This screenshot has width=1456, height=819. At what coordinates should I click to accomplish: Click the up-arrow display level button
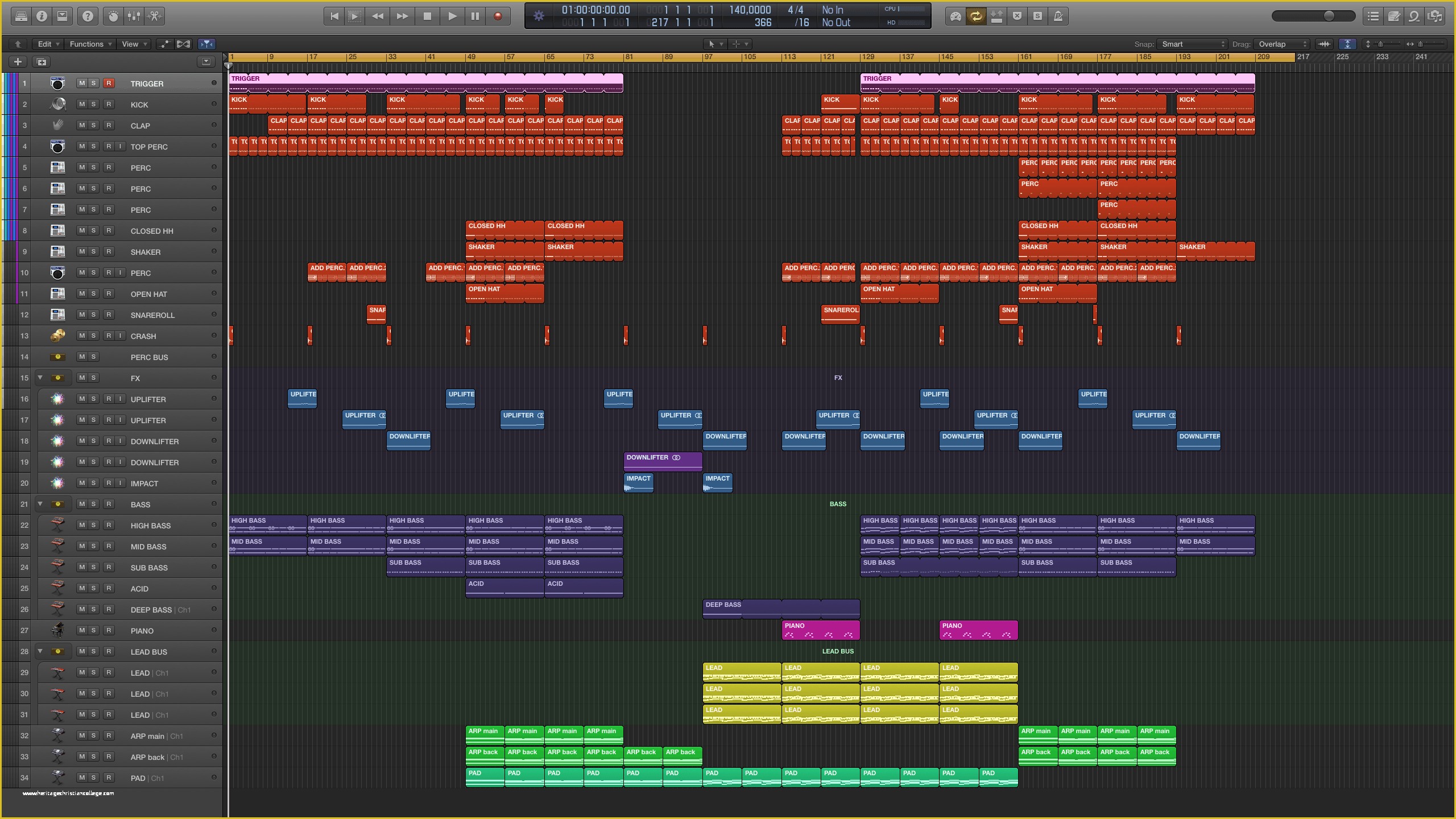pyautogui.click(x=18, y=44)
